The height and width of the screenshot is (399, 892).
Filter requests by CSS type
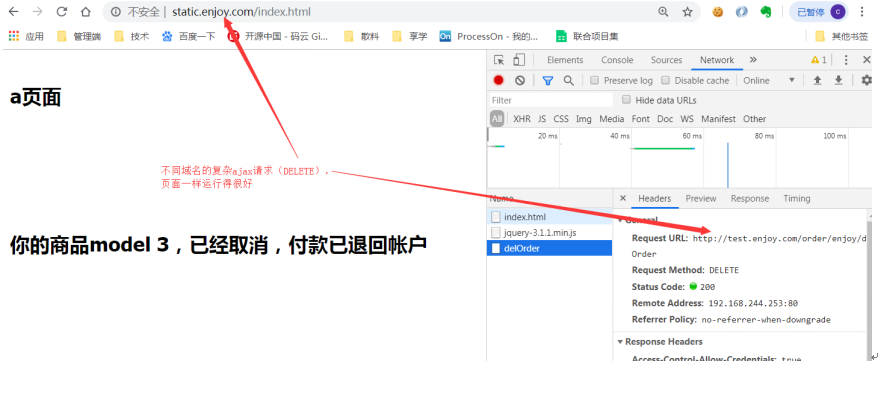click(x=561, y=118)
